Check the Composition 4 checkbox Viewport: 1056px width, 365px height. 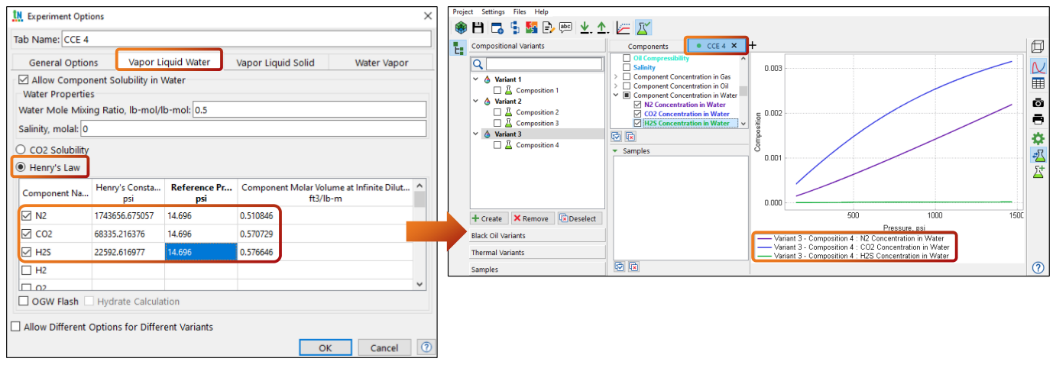point(497,145)
